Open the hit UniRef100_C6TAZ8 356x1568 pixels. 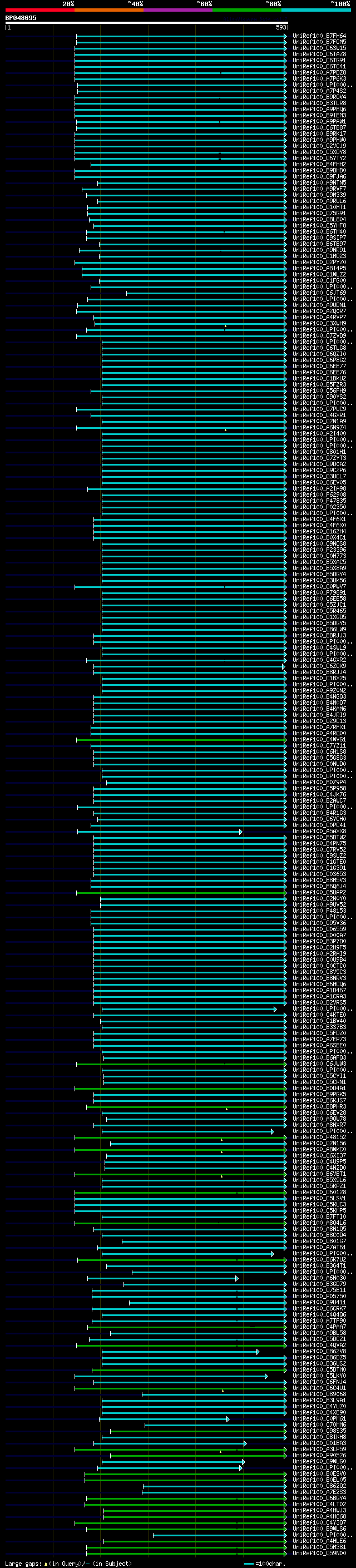coord(319,54)
